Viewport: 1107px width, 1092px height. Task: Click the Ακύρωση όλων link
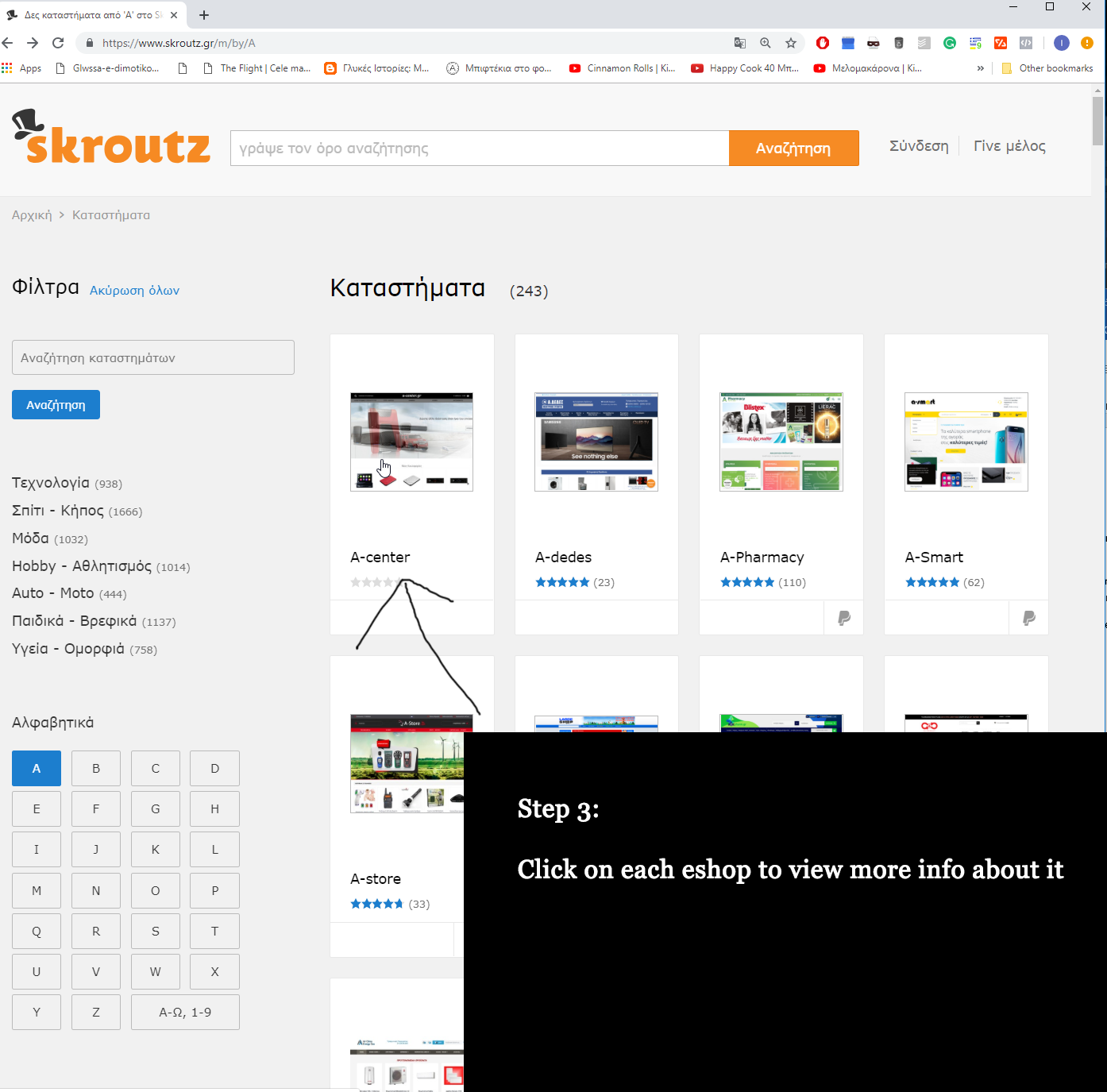(x=134, y=291)
